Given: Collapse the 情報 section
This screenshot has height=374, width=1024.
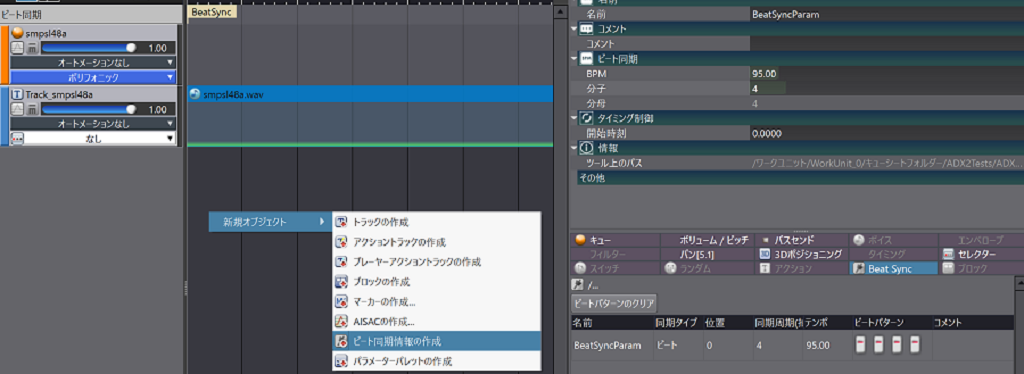Looking at the screenshot, I should [574, 148].
